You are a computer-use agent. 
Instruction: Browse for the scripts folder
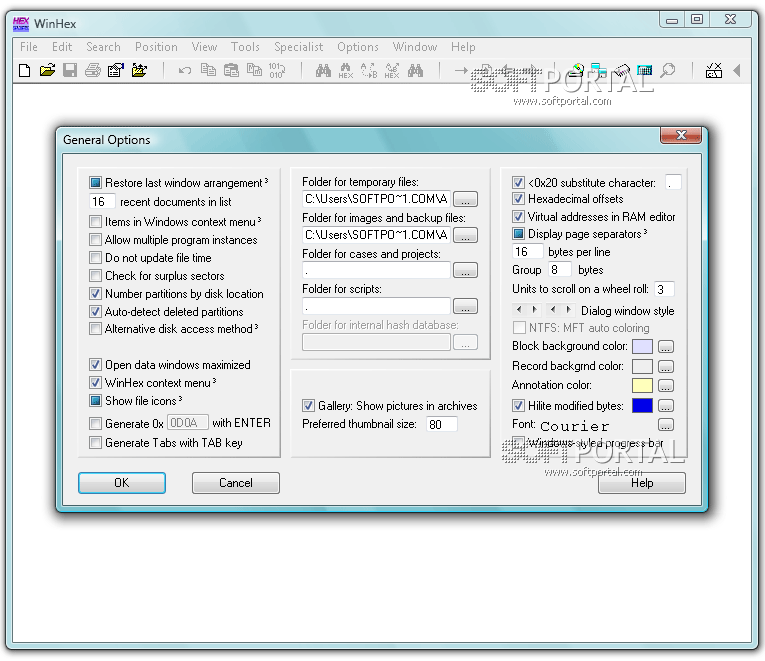[x=465, y=306]
